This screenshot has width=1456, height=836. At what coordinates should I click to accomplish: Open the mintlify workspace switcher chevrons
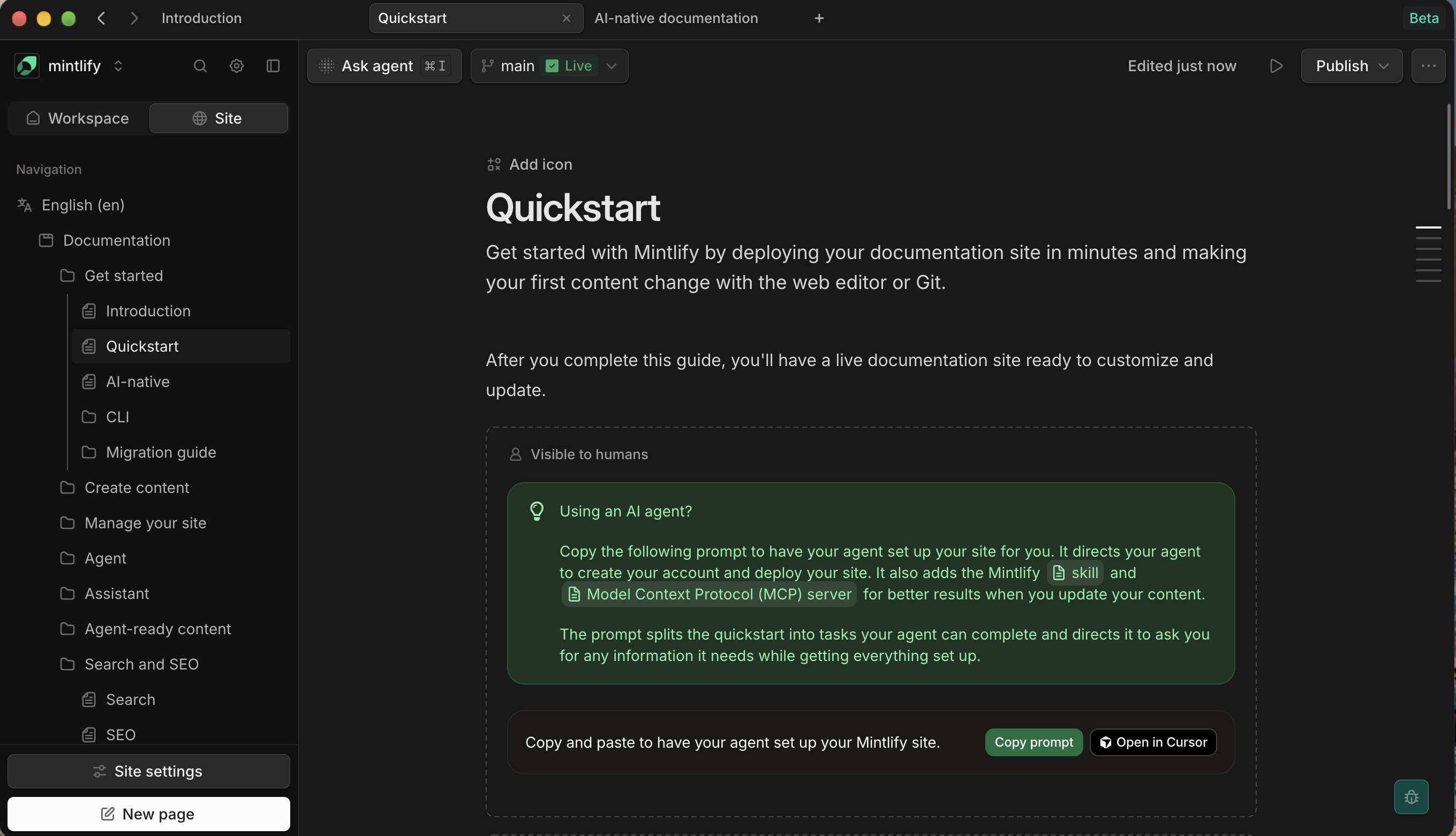tap(118, 66)
